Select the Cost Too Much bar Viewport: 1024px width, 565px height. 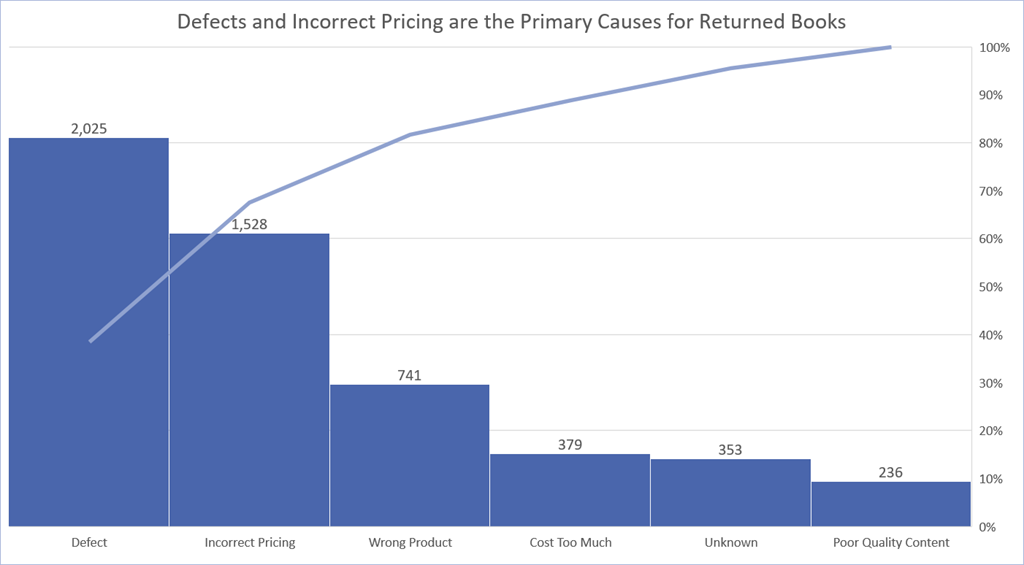tap(570, 490)
